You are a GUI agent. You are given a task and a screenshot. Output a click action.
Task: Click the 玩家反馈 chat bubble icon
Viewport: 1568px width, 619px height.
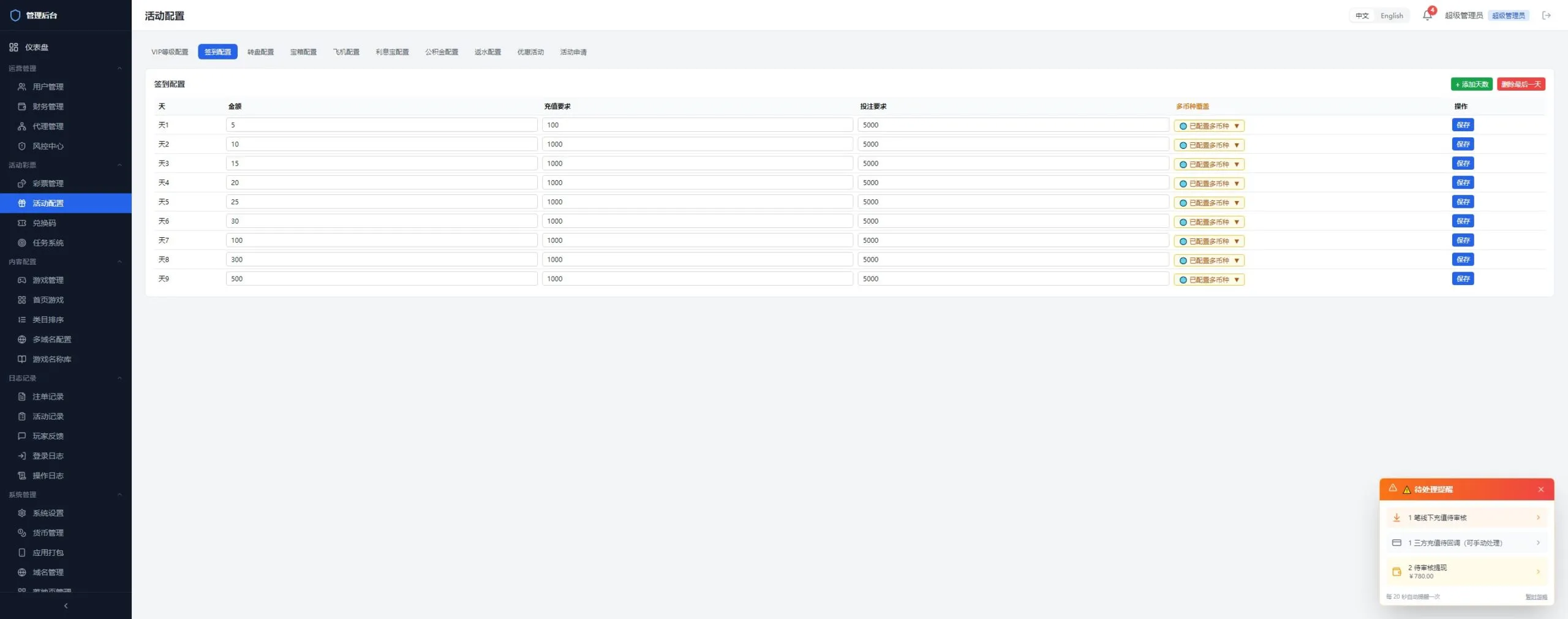pyautogui.click(x=22, y=436)
